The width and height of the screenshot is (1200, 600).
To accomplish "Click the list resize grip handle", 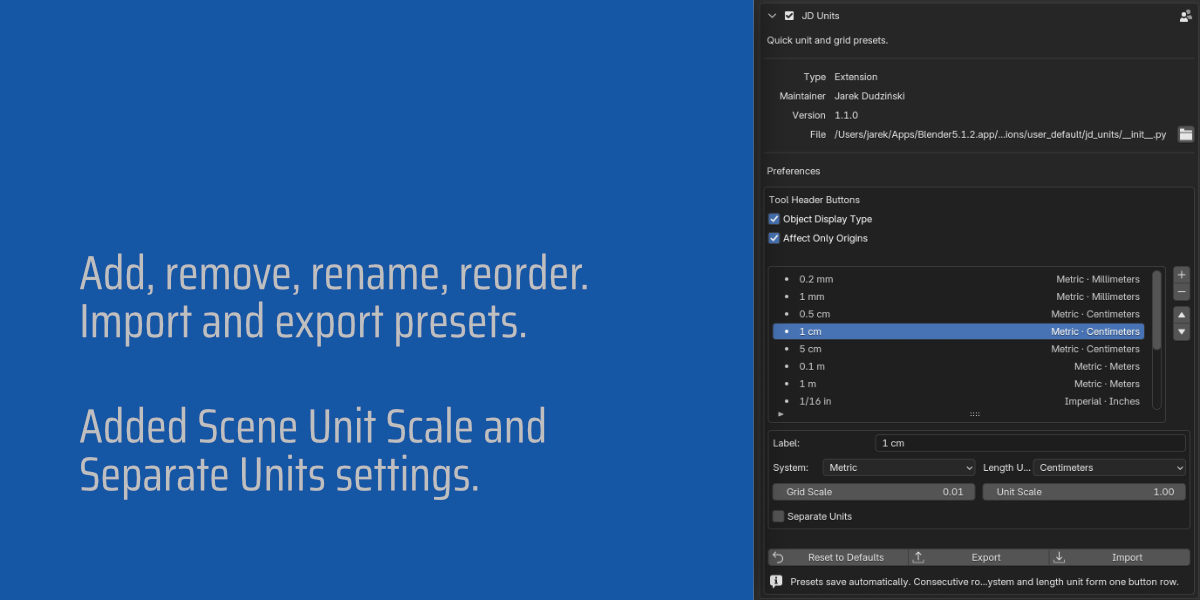I will (x=975, y=413).
